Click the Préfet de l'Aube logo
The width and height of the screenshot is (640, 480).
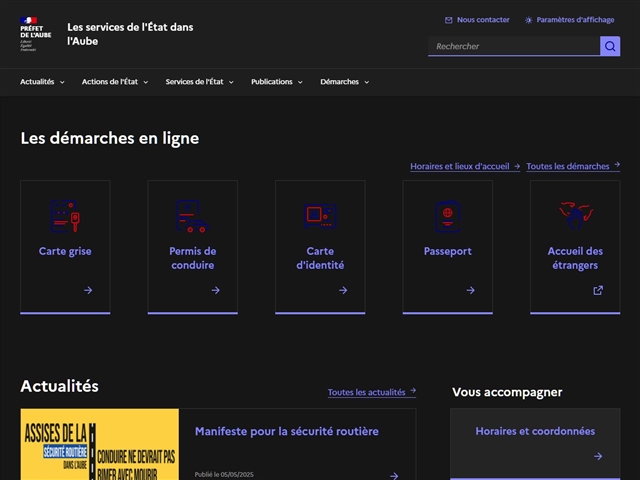pos(36,34)
